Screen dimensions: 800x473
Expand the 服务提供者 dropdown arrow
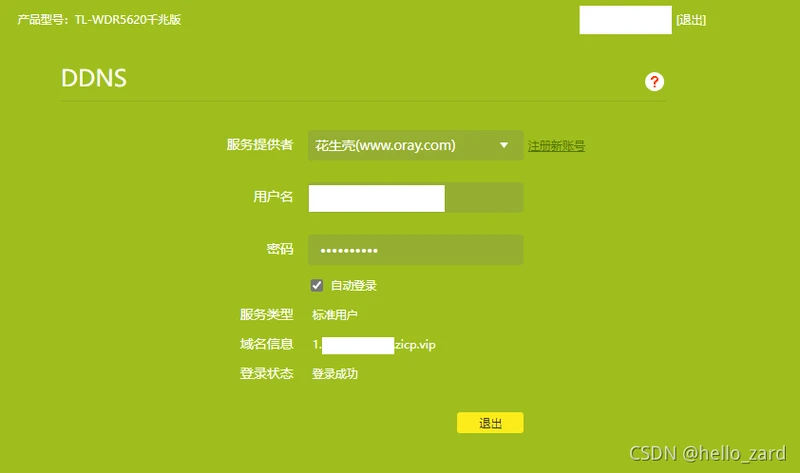504,145
